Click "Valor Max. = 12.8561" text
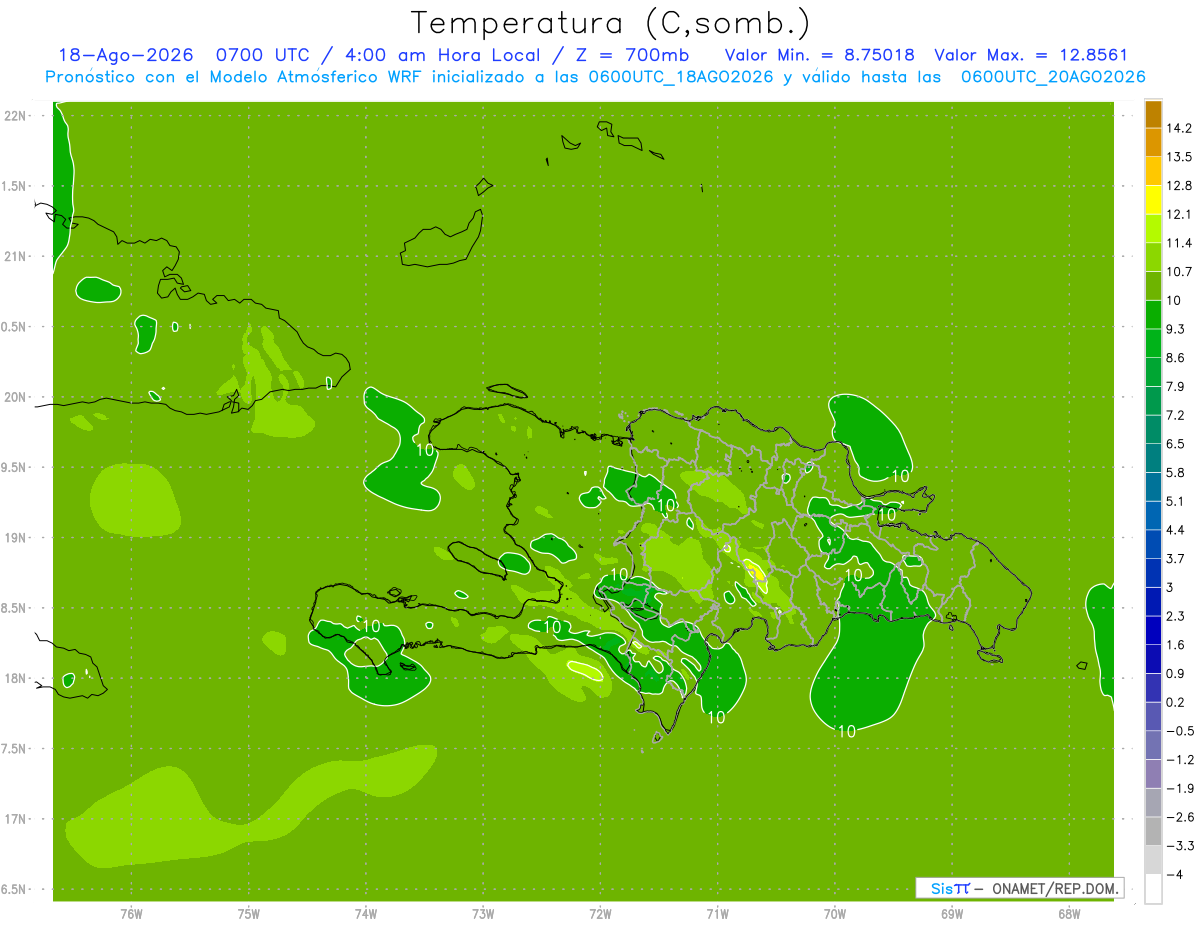Screen dimensions: 1200x927 click(x=1031, y=55)
